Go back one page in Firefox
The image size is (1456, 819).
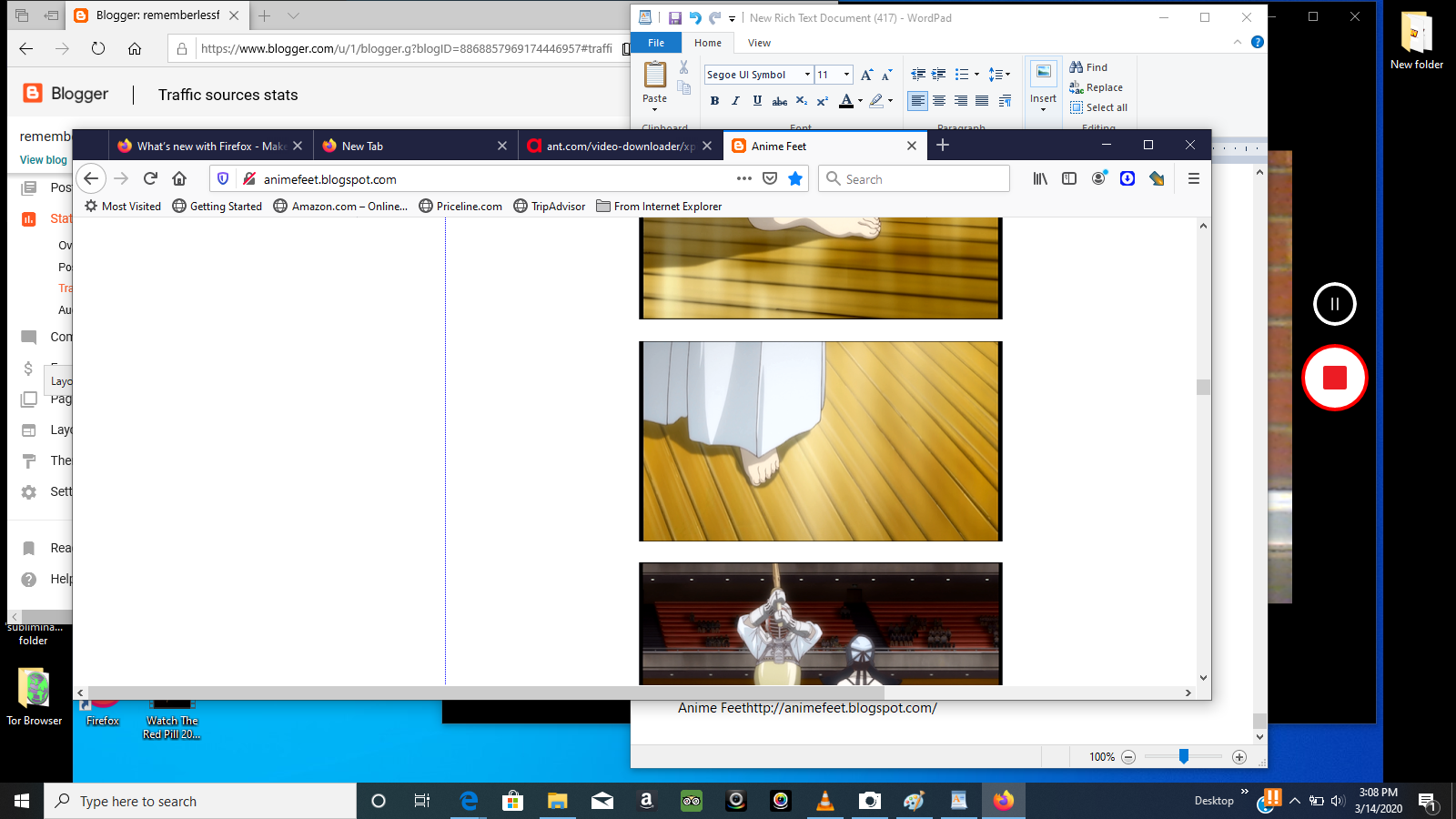coord(91,179)
